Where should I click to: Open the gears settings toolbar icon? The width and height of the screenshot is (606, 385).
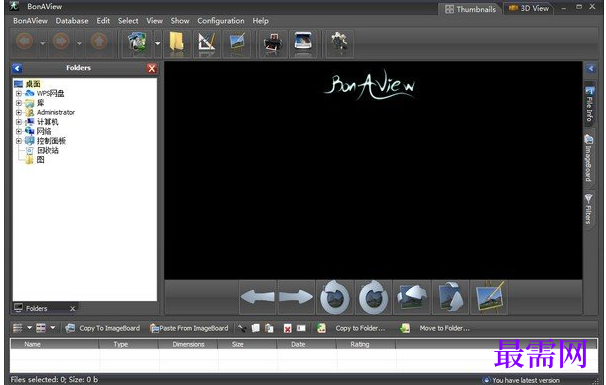(339, 42)
